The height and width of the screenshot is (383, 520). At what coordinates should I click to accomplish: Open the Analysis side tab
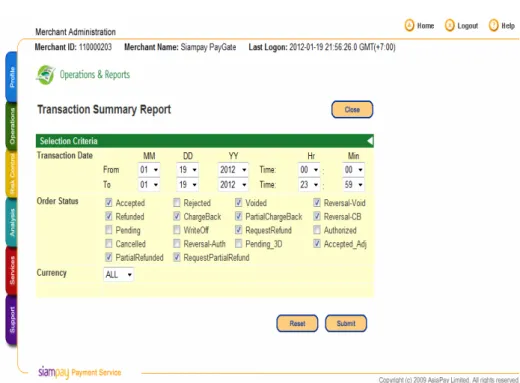point(12,222)
